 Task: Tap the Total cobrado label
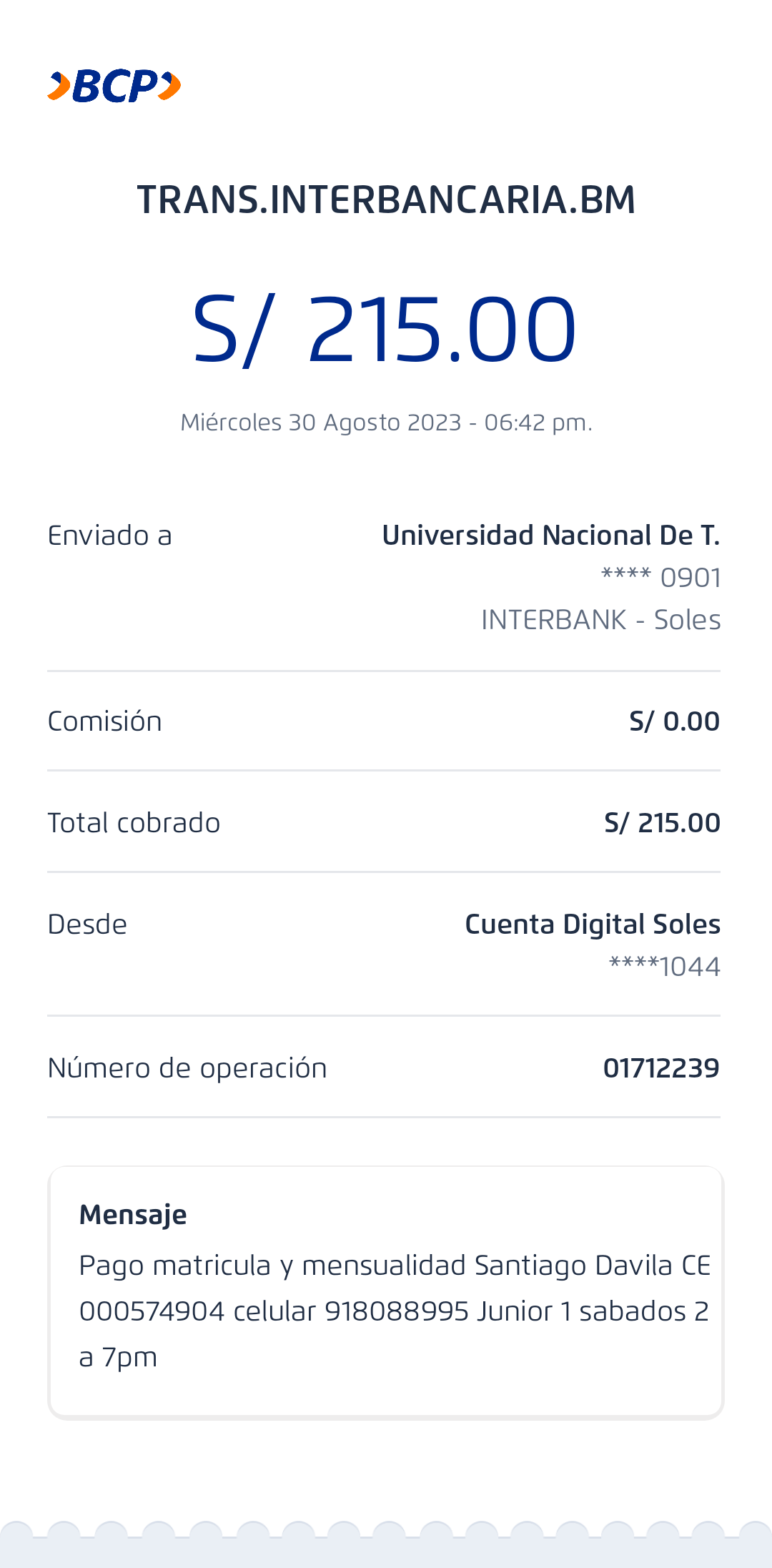click(134, 823)
